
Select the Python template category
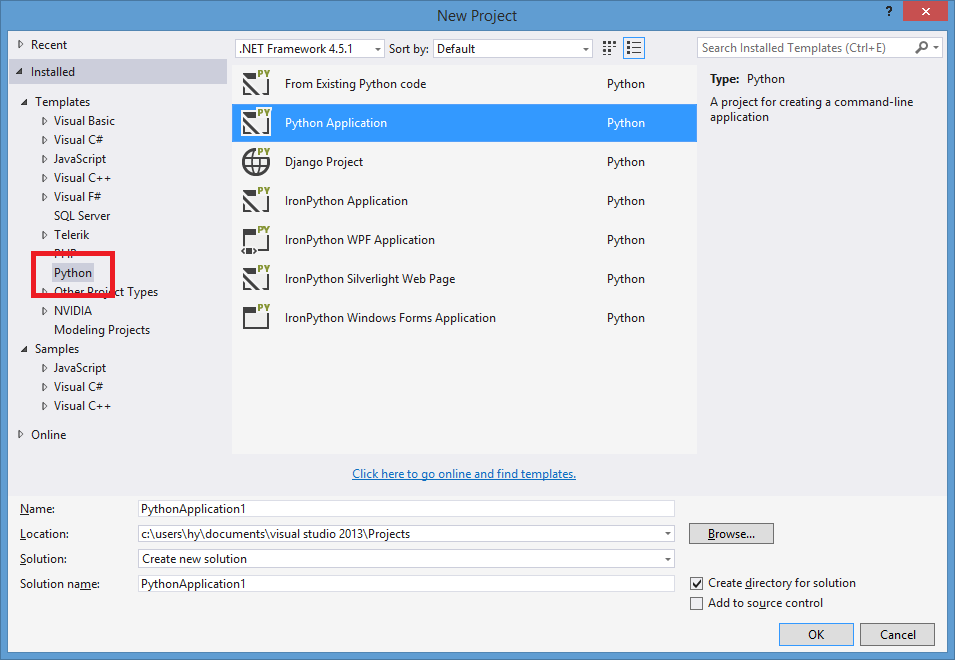pyautogui.click(x=73, y=273)
